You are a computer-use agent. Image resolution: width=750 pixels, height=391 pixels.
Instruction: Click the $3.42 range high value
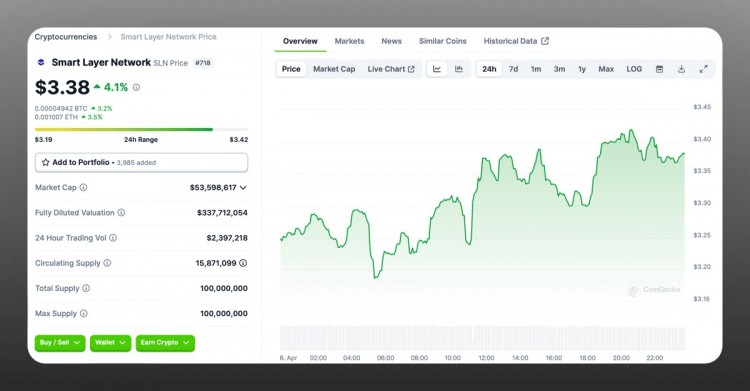click(x=239, y=140)
